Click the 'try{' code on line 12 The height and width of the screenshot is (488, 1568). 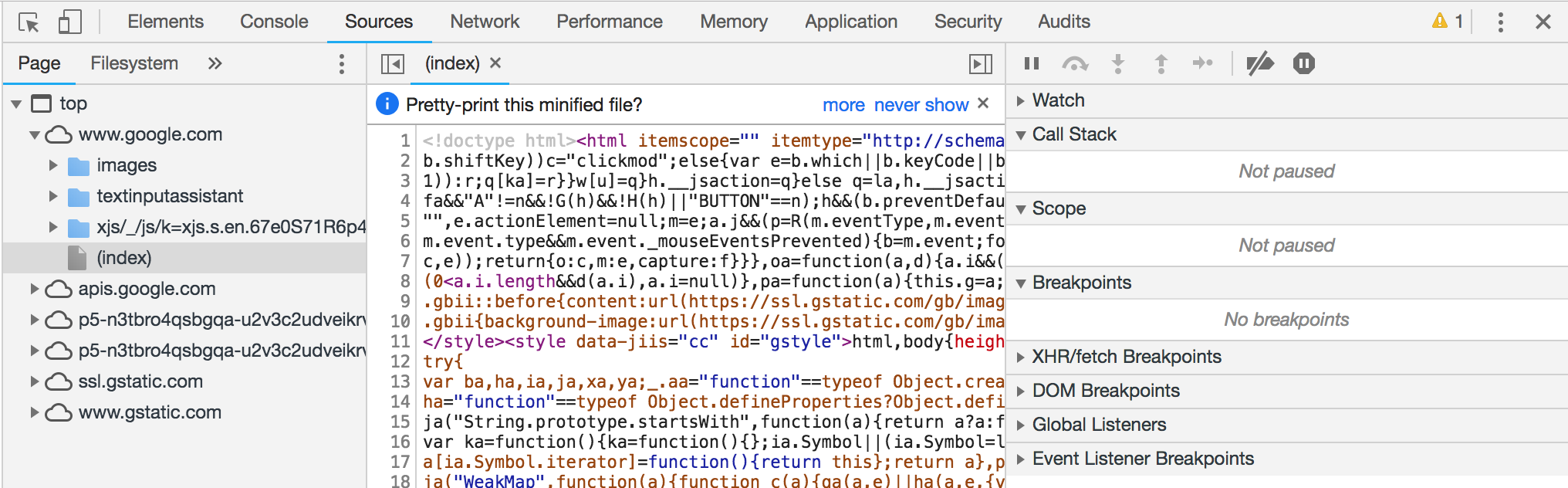pyautogui.click(x=443, y=361)
